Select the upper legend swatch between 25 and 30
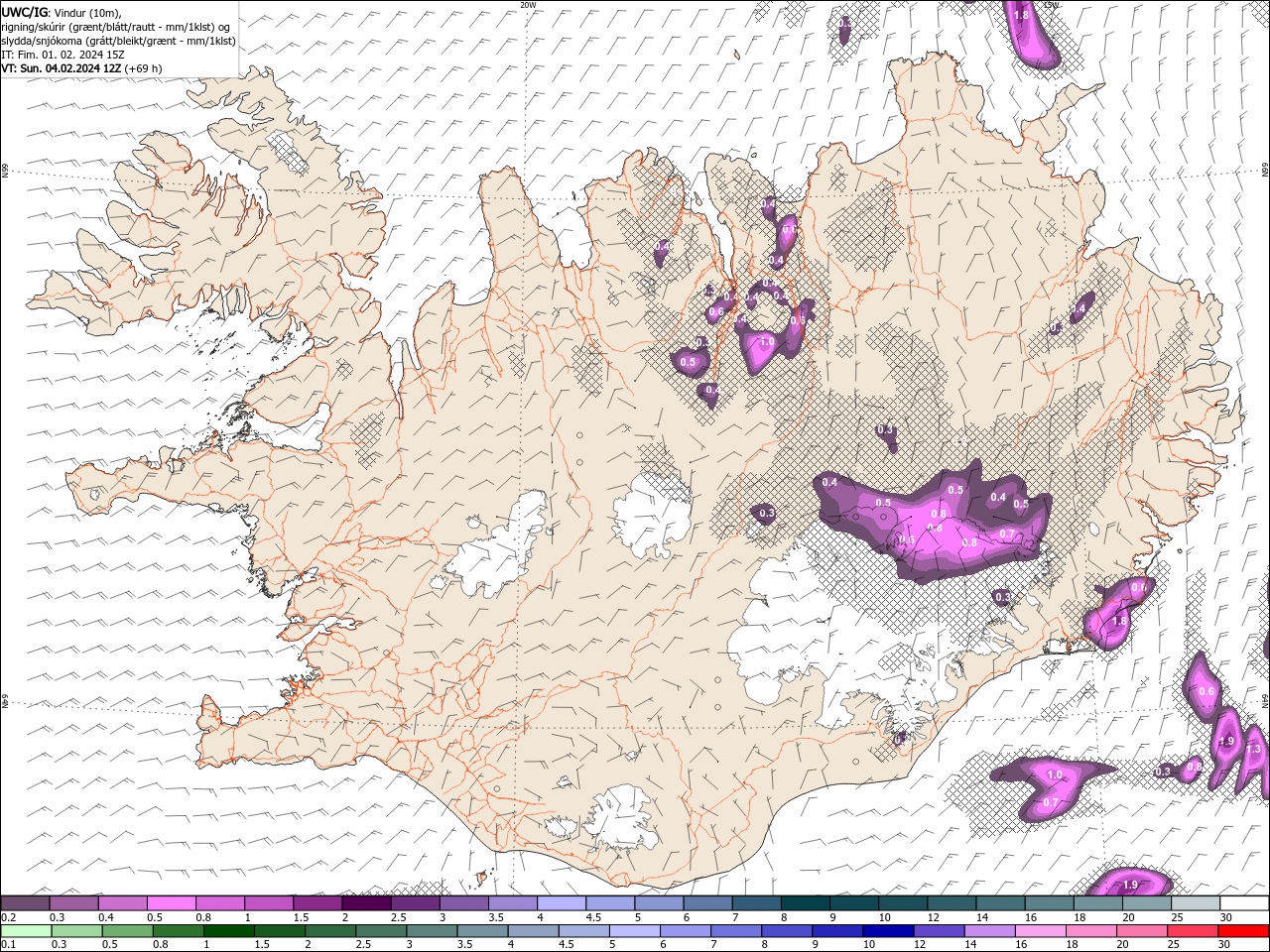 coord(1197,903)
